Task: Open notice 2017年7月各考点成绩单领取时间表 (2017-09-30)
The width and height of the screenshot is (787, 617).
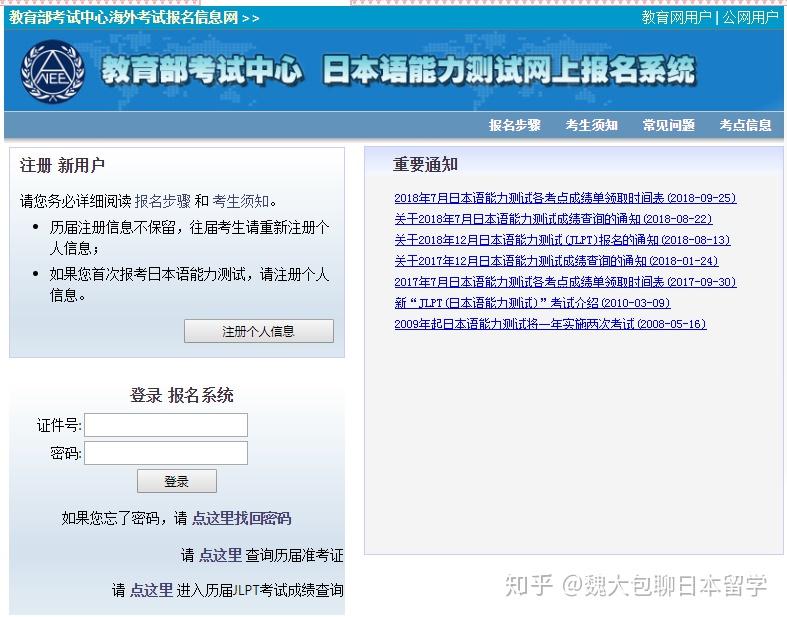Action: coord(565,282)
